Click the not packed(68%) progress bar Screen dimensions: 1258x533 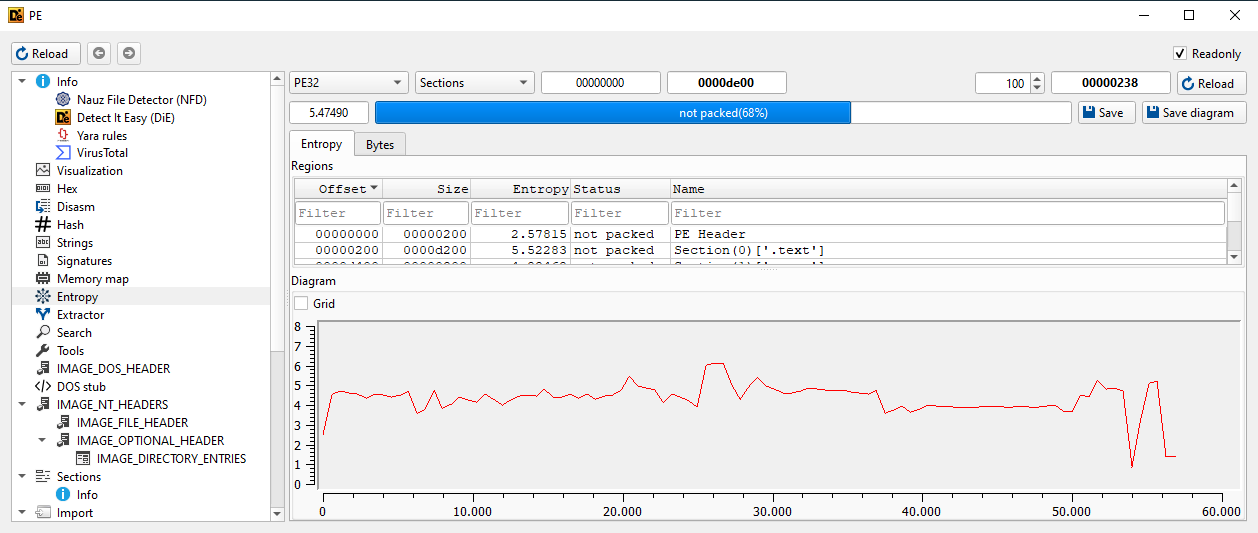tap(723, 113)
